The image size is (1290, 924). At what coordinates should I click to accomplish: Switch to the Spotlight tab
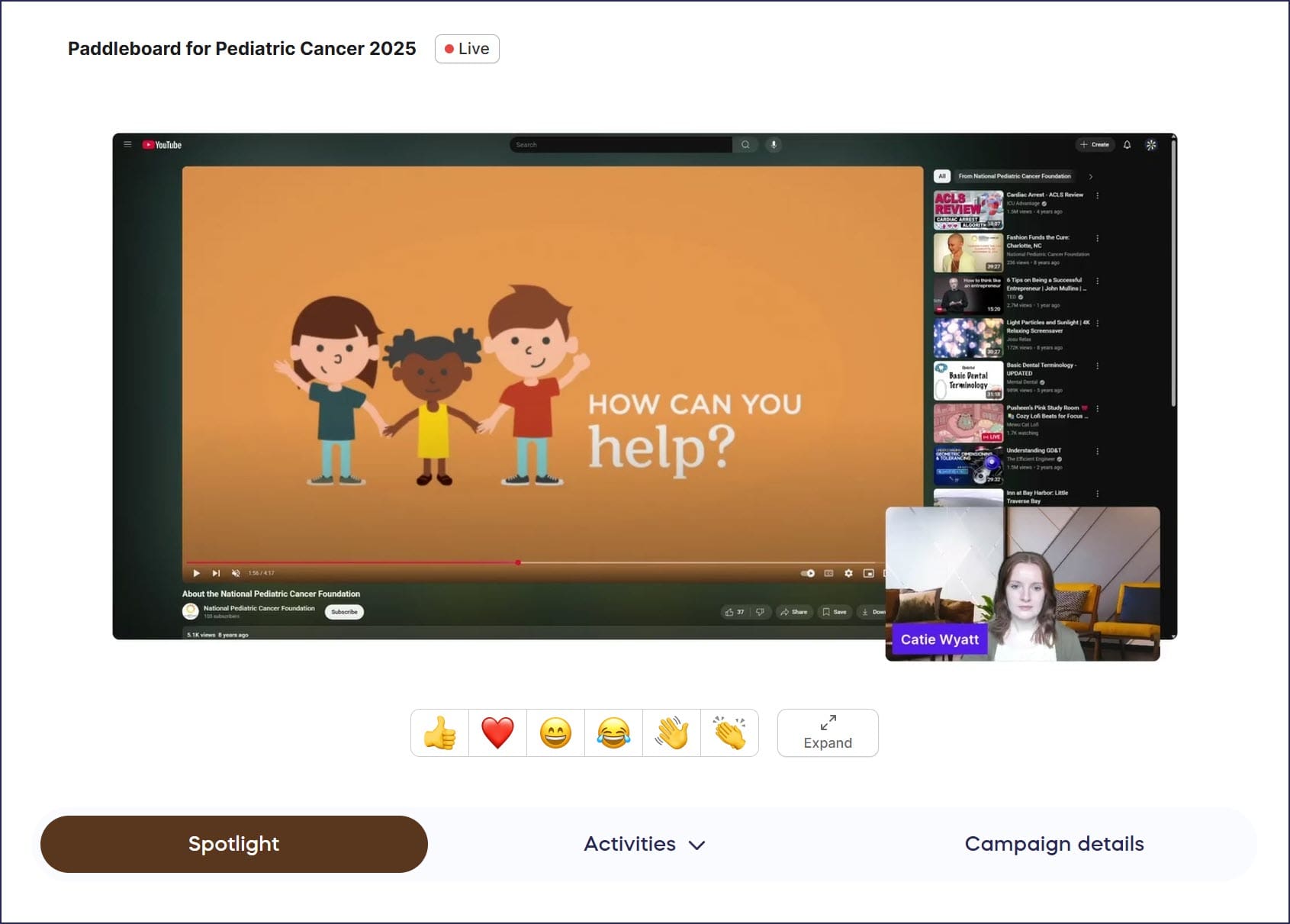click(233, 844)
